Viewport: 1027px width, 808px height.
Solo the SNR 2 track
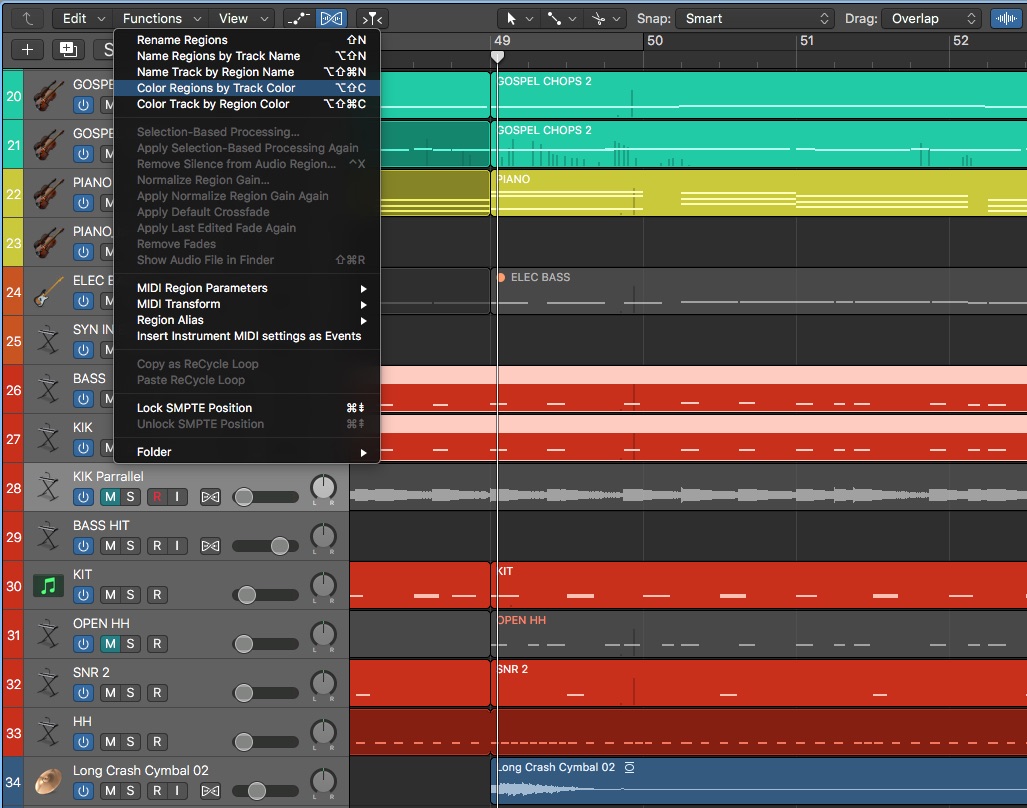(x=130, y=693)
